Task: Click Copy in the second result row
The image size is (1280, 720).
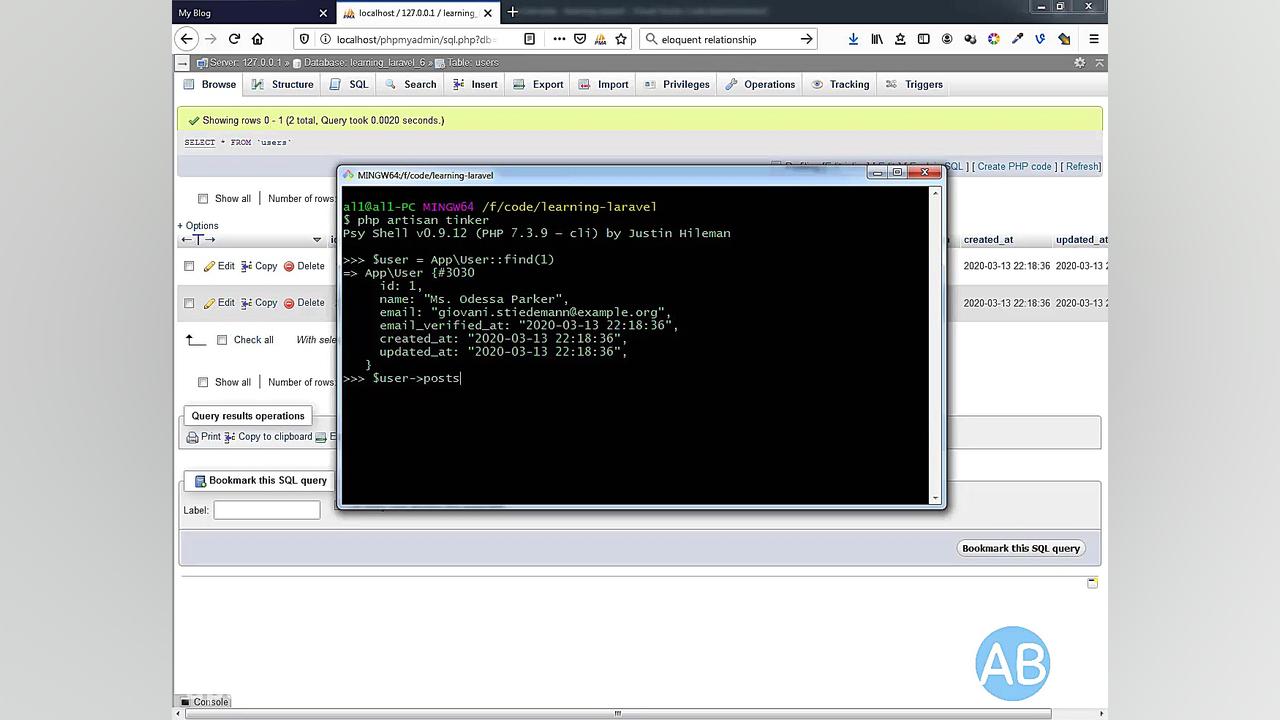Action: (259, 303)
